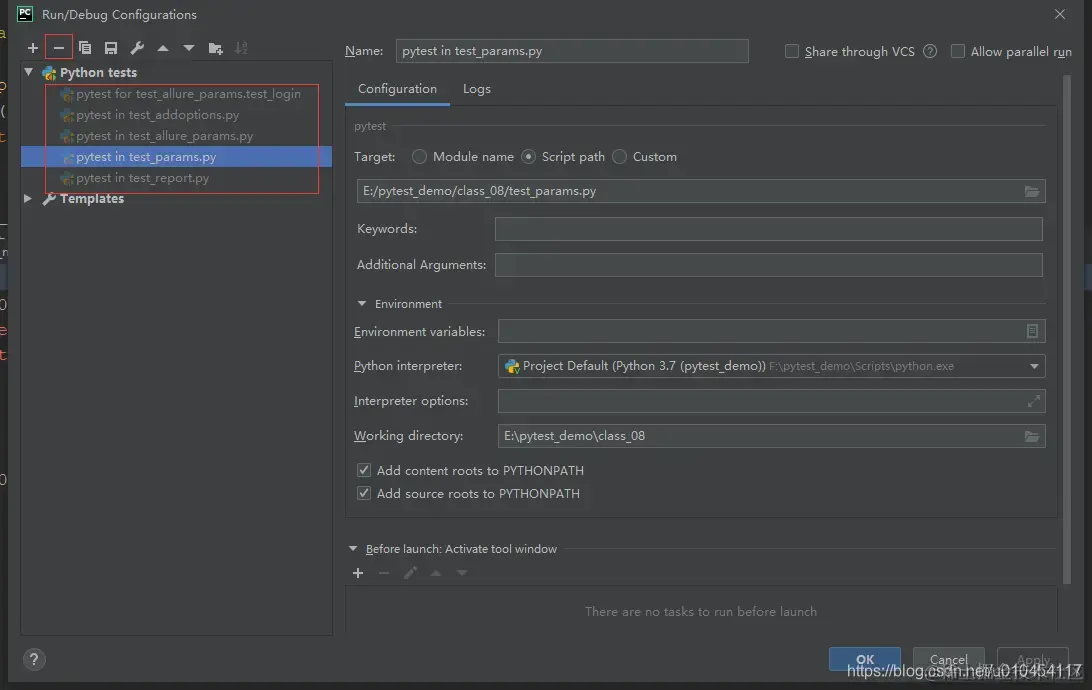
Task: Select the Custom target radio button
Action: 619,157
